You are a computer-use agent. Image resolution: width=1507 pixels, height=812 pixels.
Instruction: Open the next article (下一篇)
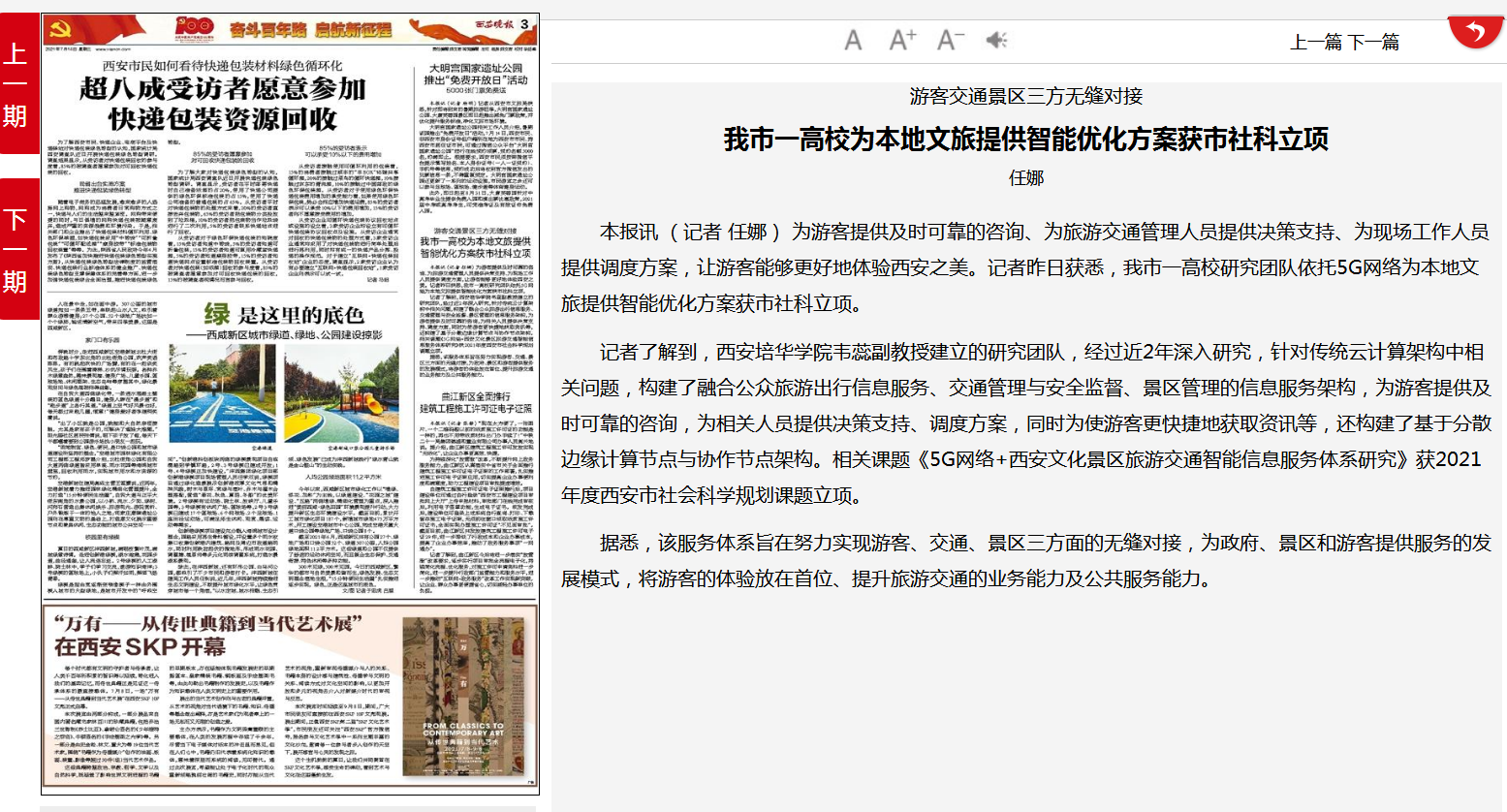(1373, 42)
